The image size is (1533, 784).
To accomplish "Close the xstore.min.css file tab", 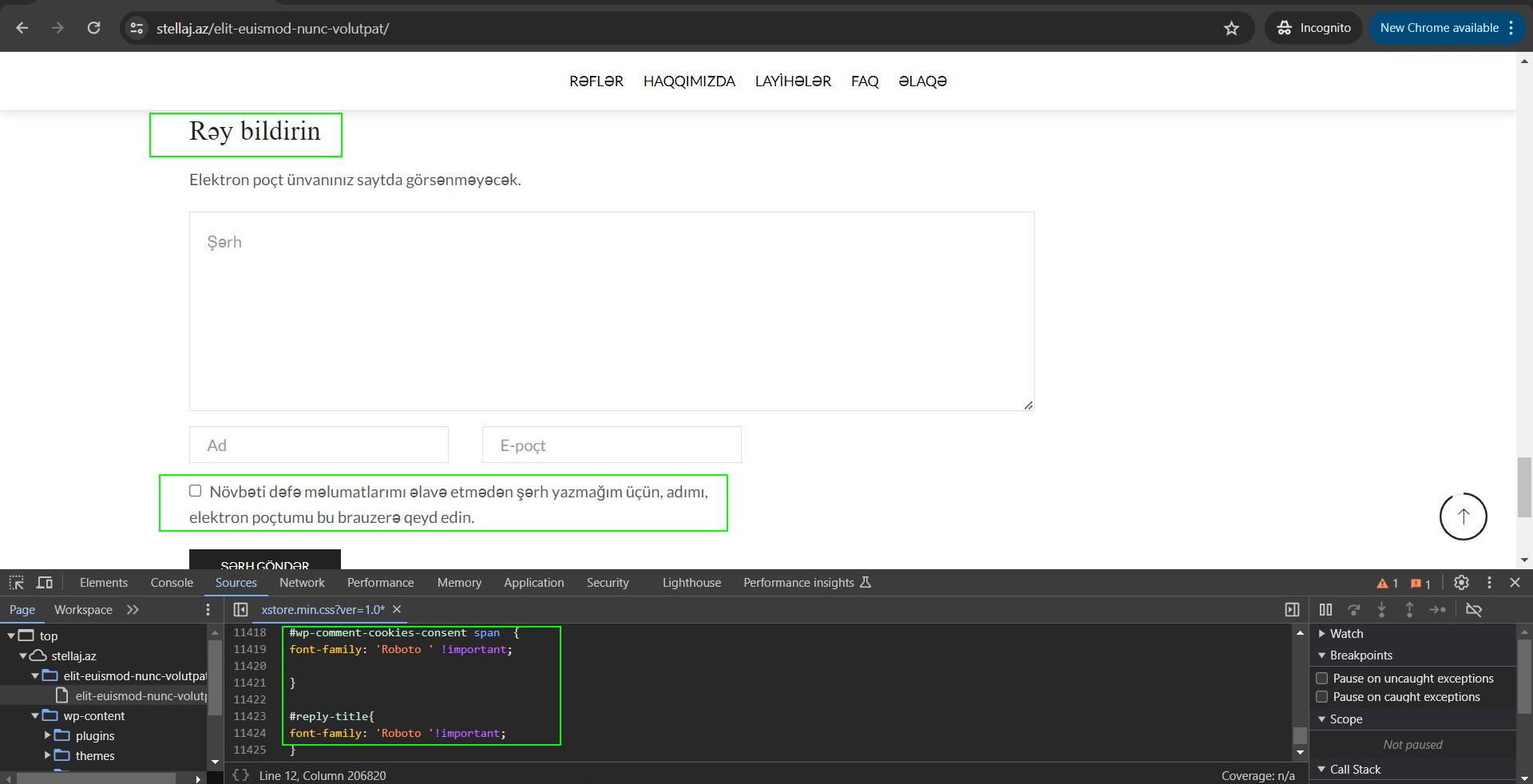I will (x=397, y=609).
